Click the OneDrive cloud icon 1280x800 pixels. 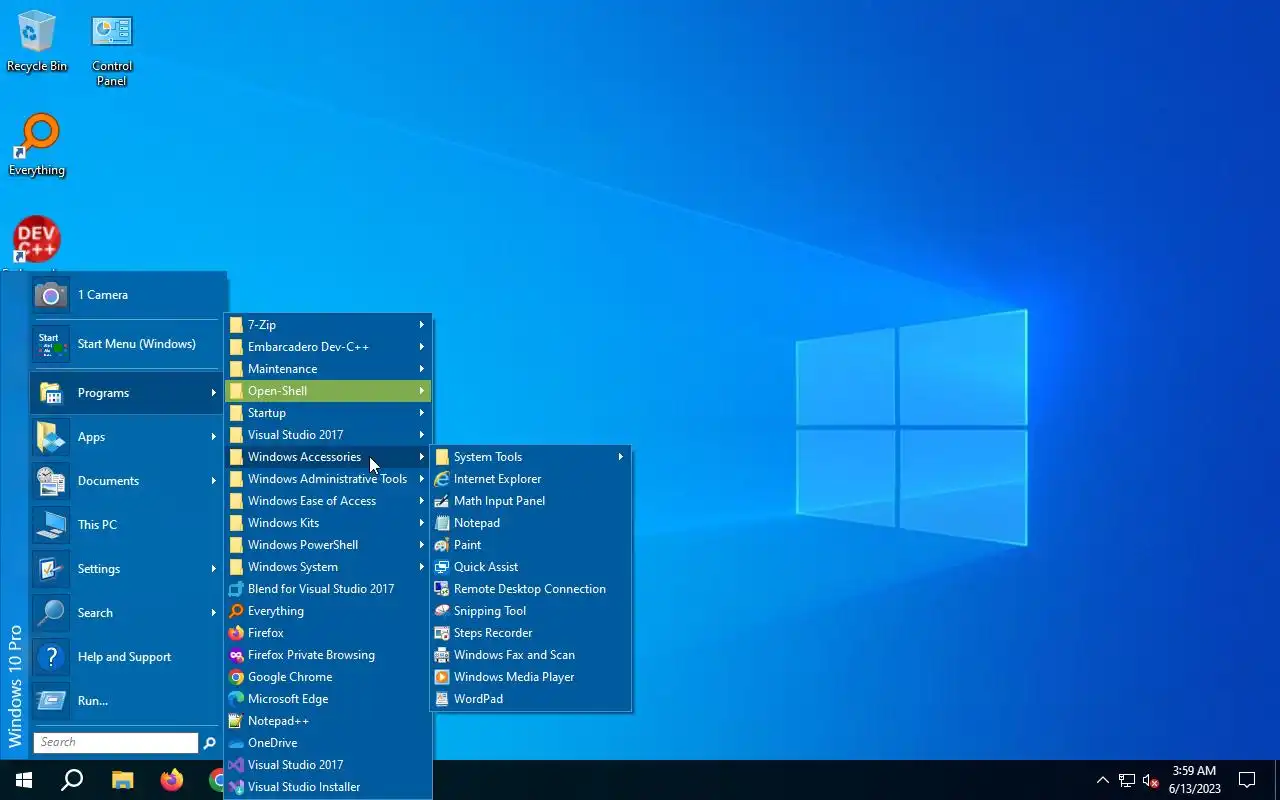tap(236, 743)
